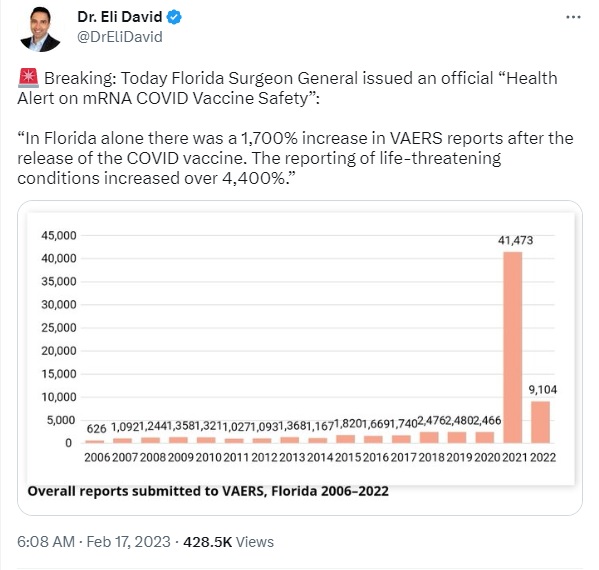Click the tweet text about Florida Surgeon General
Viewport: 599px width, 570px height.
(287, 88)
